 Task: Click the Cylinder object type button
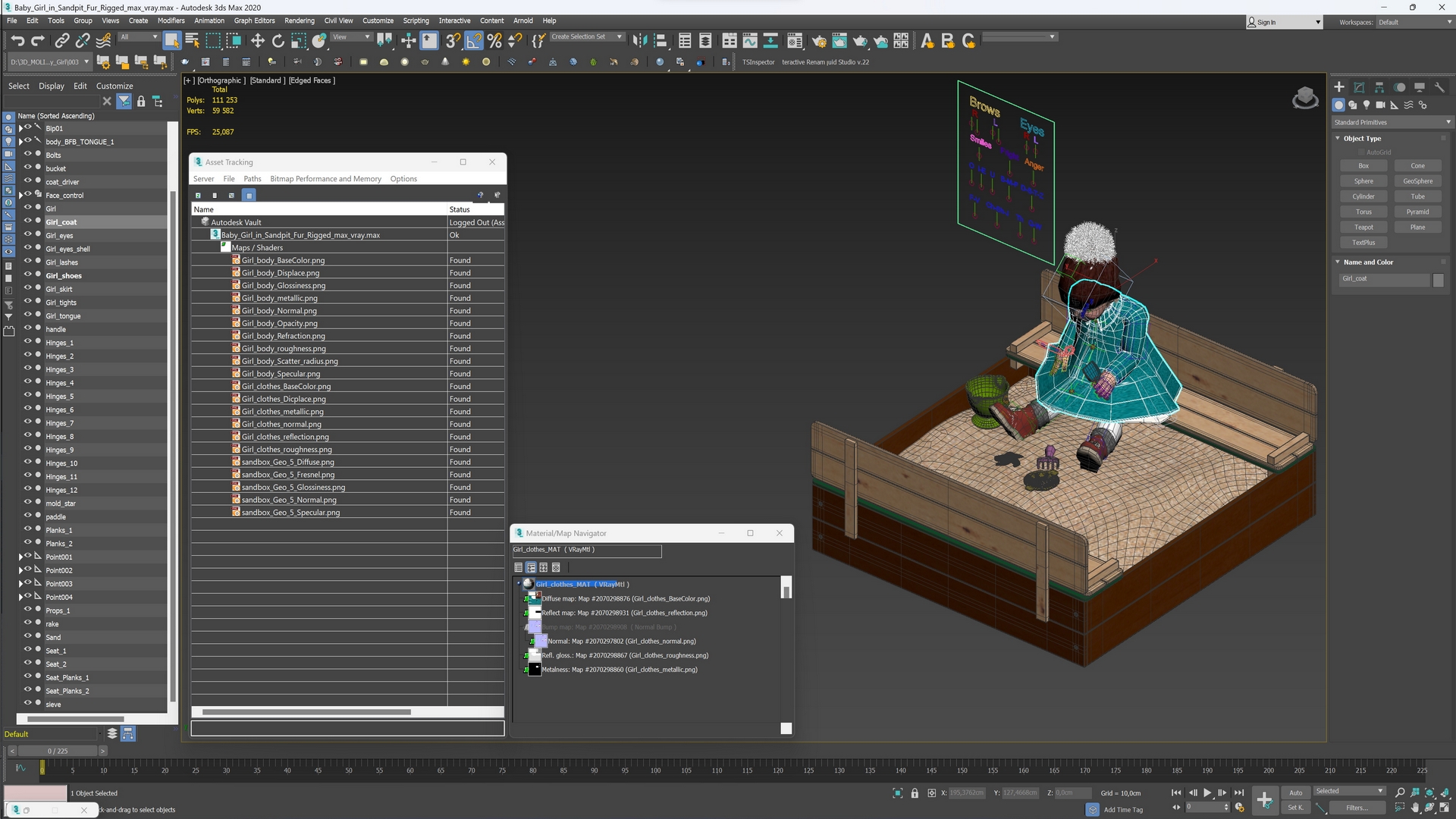coord(1363,196)
